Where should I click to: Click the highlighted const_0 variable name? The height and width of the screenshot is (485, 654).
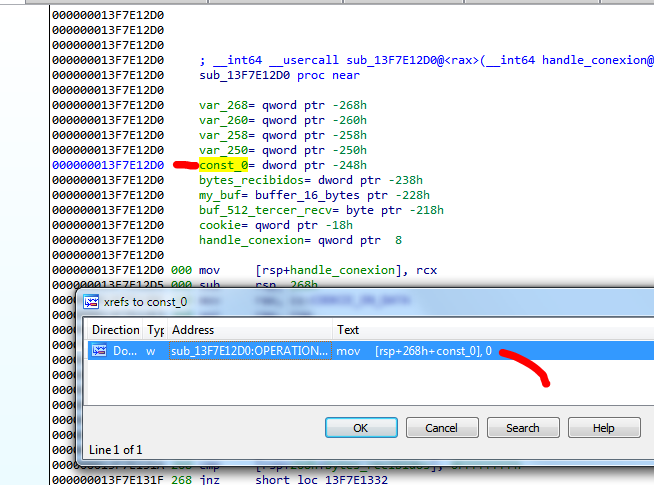coord(223,165)
